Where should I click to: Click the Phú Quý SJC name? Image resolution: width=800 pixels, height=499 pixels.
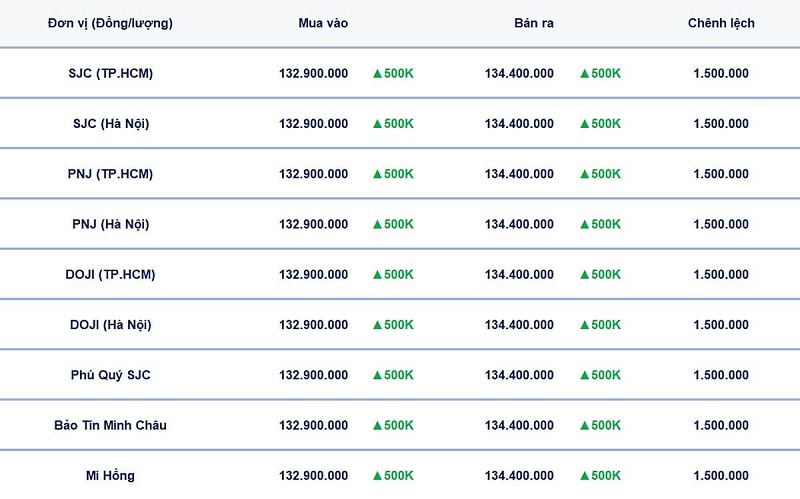pos(110,375)
